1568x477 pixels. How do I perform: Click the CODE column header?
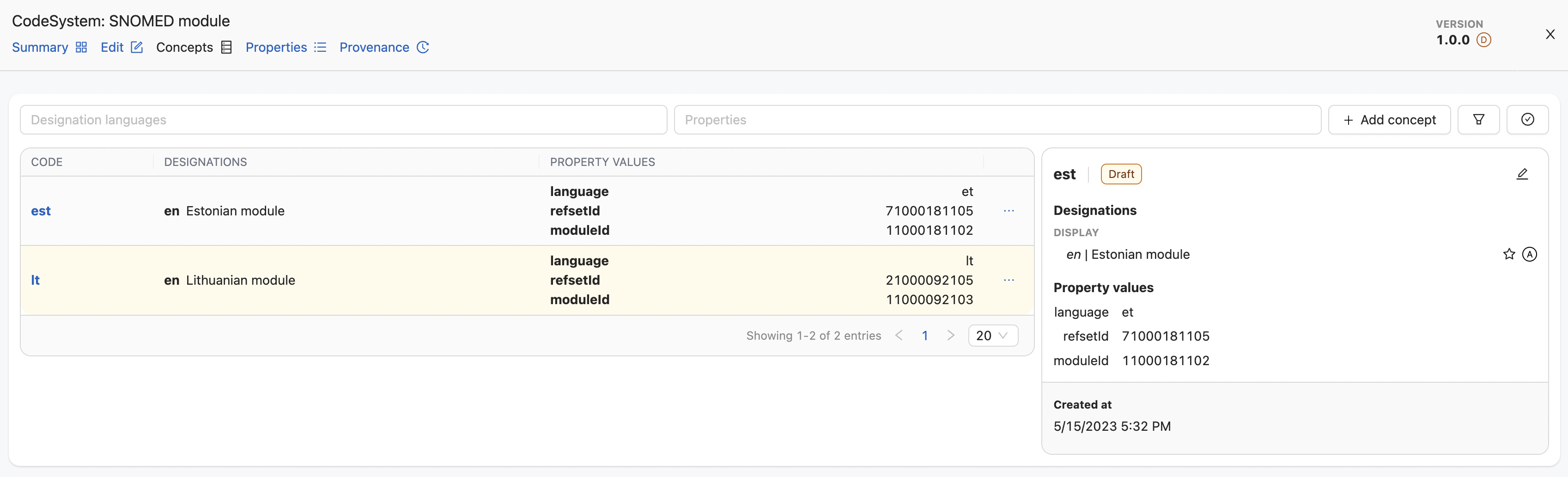tap(47, 162)
